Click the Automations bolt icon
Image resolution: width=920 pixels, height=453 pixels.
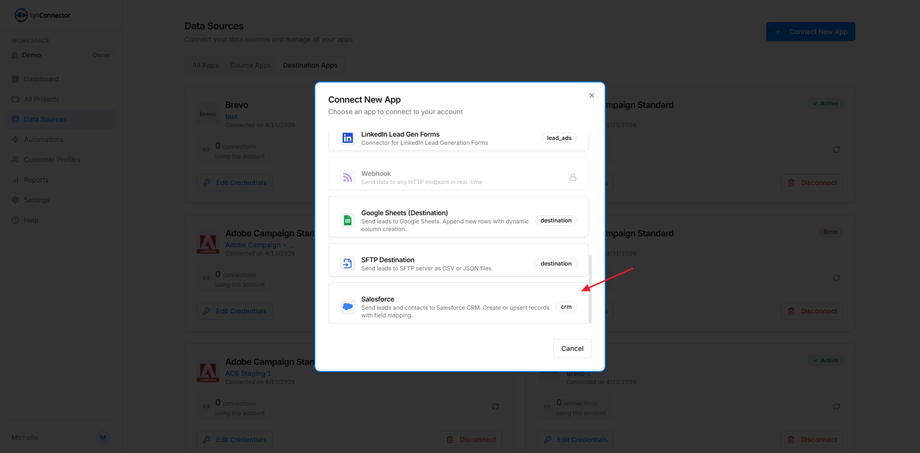pyautogui.click(x=15, y=140)
